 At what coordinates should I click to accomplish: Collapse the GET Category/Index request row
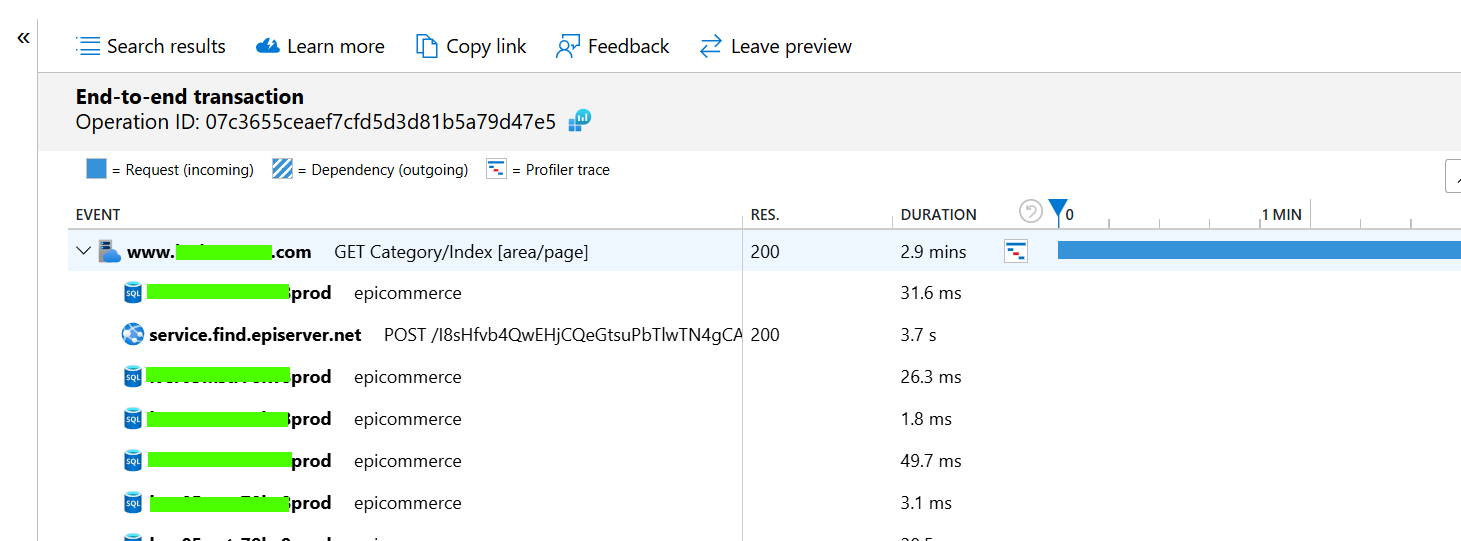84,251
